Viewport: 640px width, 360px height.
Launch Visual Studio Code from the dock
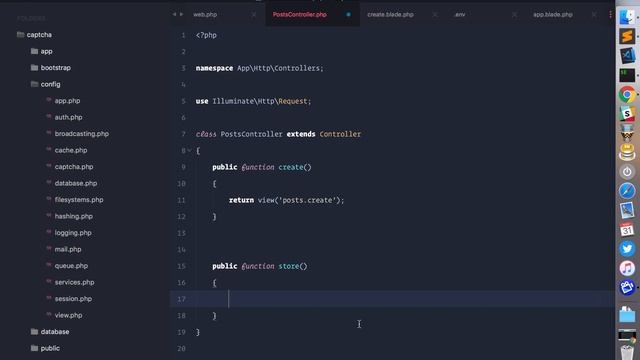click(x=627, y=56)
